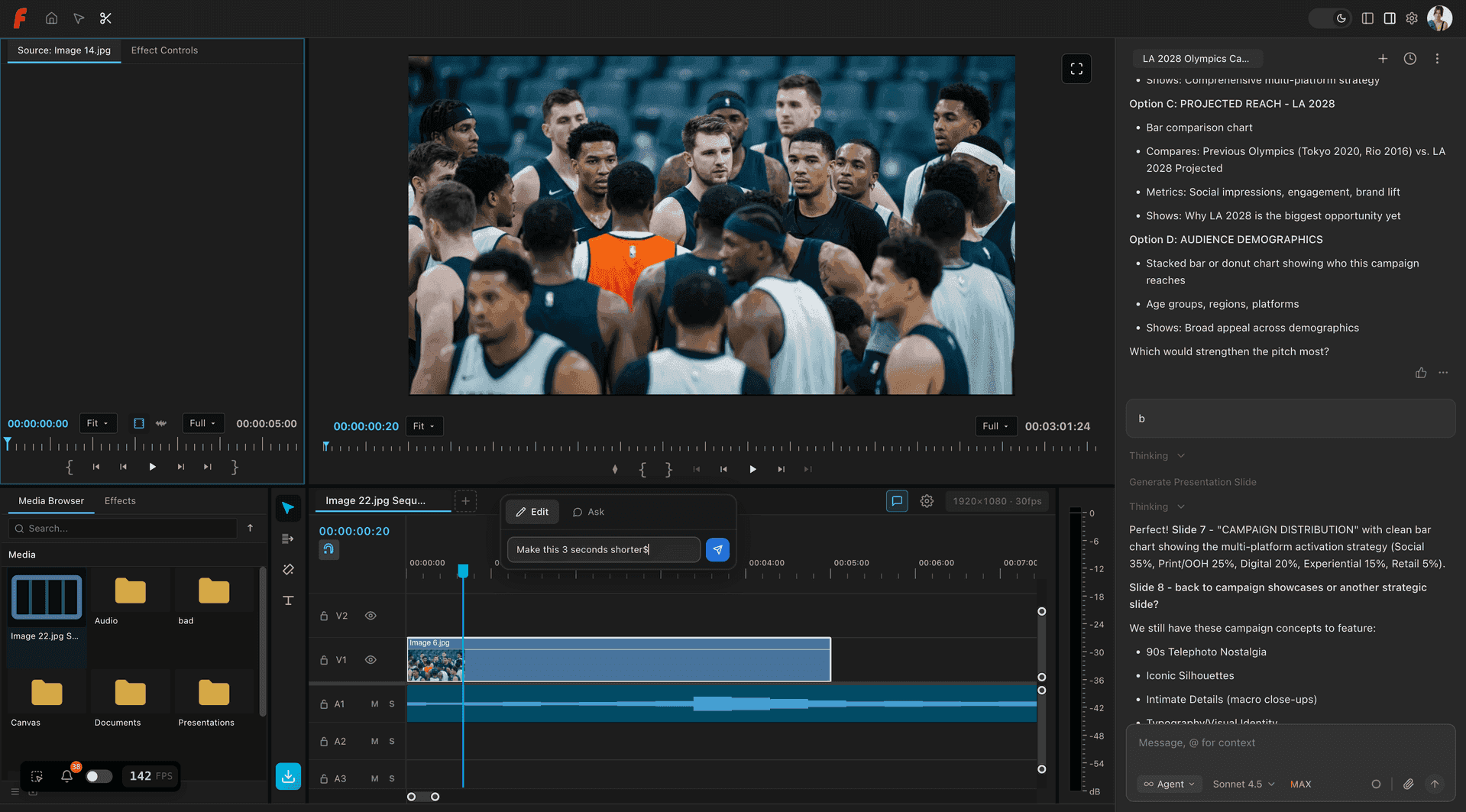Viewport: 1466px width, 812px height.
Task: Select the arrow selection tool
Action: (x=288, y=507)
